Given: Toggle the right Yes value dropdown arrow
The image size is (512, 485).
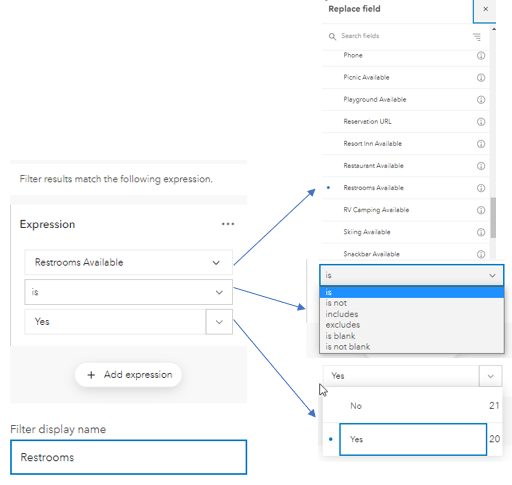Looking at the screenshot, I should click(490, 376).
